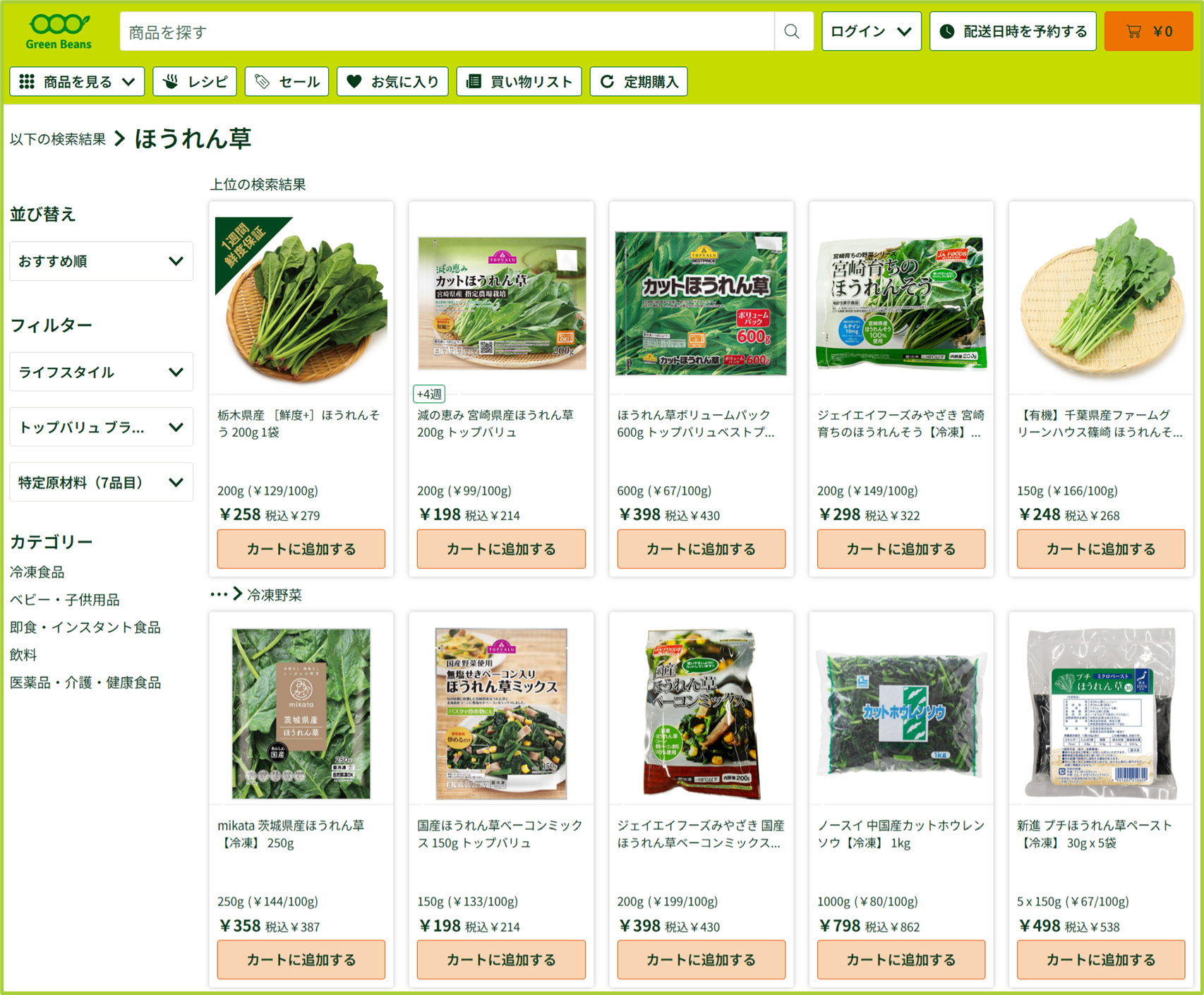Open the セール menu item
This screenshot has width=1204, height=995.
pyautogui.click(x=287, y=82)
